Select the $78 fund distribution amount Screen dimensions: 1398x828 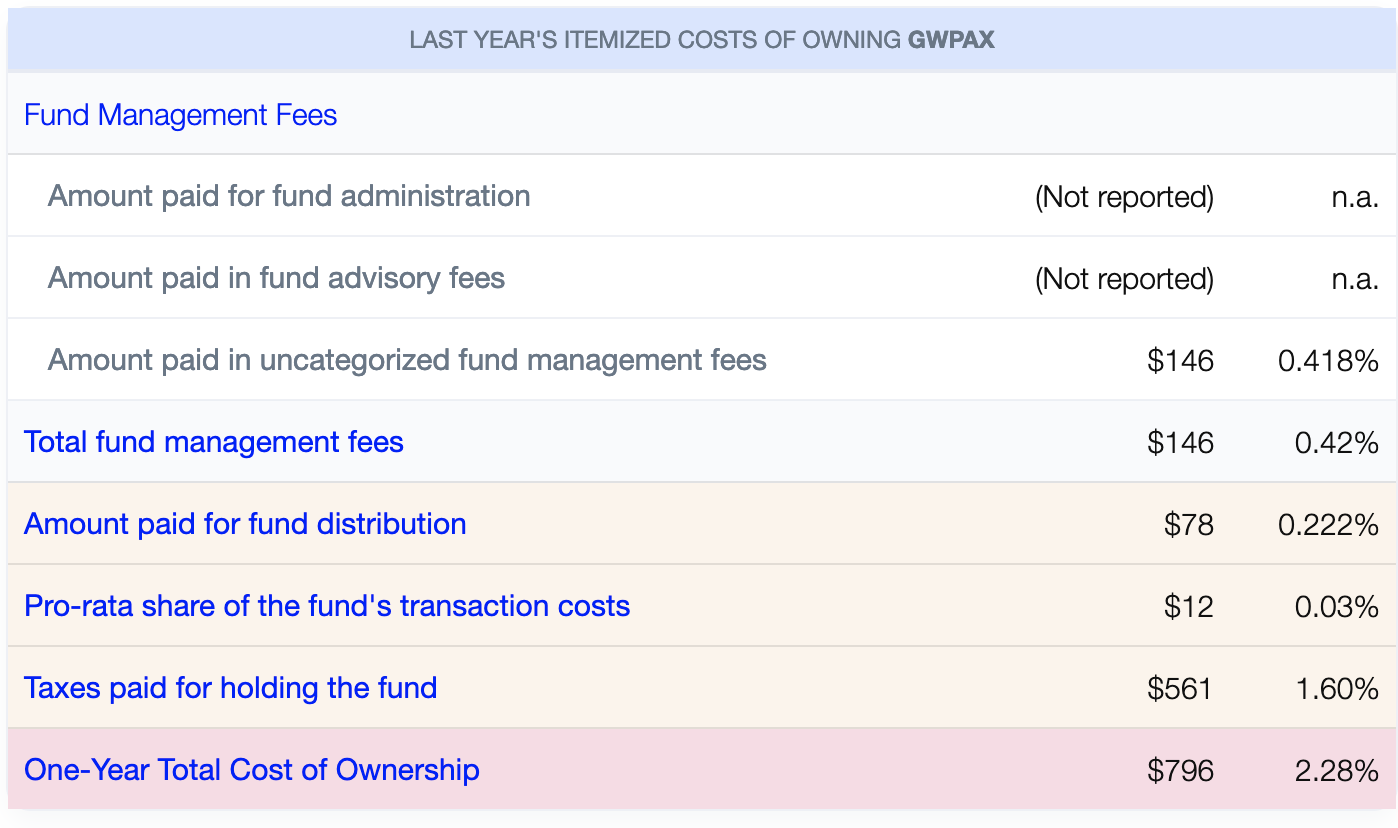click(1189, 525)
